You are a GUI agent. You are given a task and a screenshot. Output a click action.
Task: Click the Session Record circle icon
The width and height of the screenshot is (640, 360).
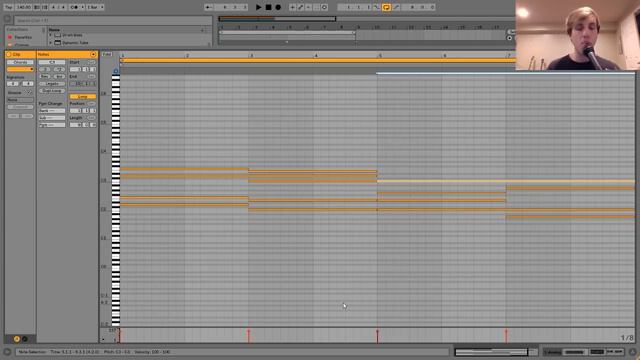click(x=324, y=7)
